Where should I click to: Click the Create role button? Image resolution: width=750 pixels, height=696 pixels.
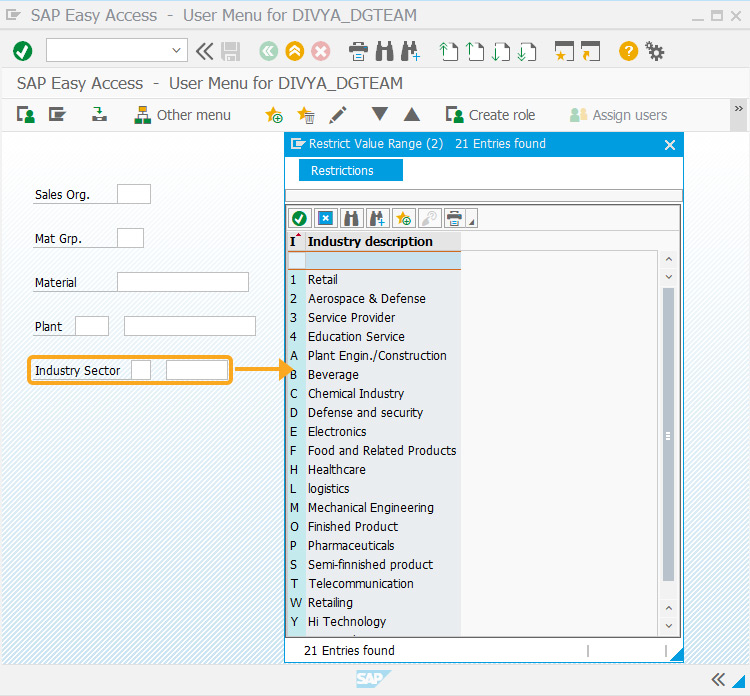pos(490,115)
